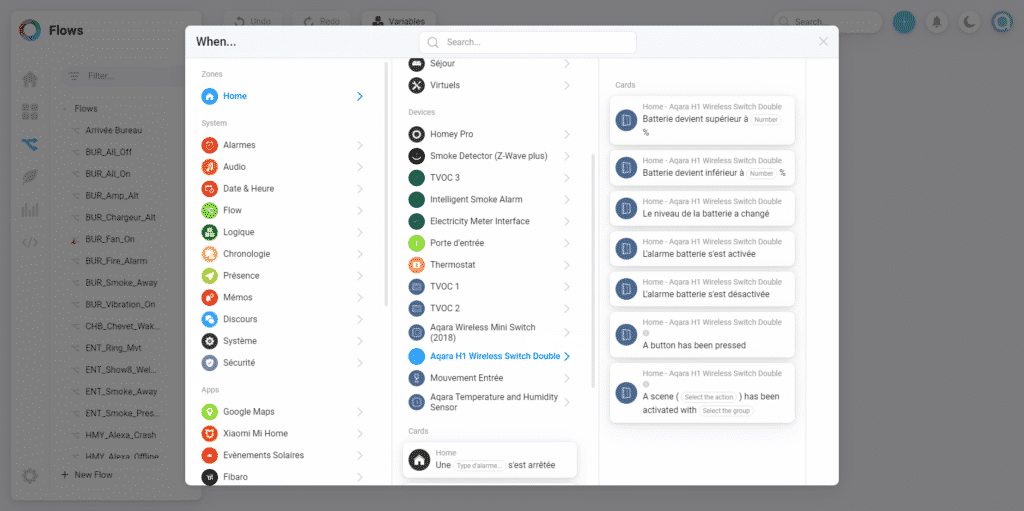Viewport: 1024px width, 511px height.
Task: Click the Virtuels zone icon
Action: click(417, 85)
